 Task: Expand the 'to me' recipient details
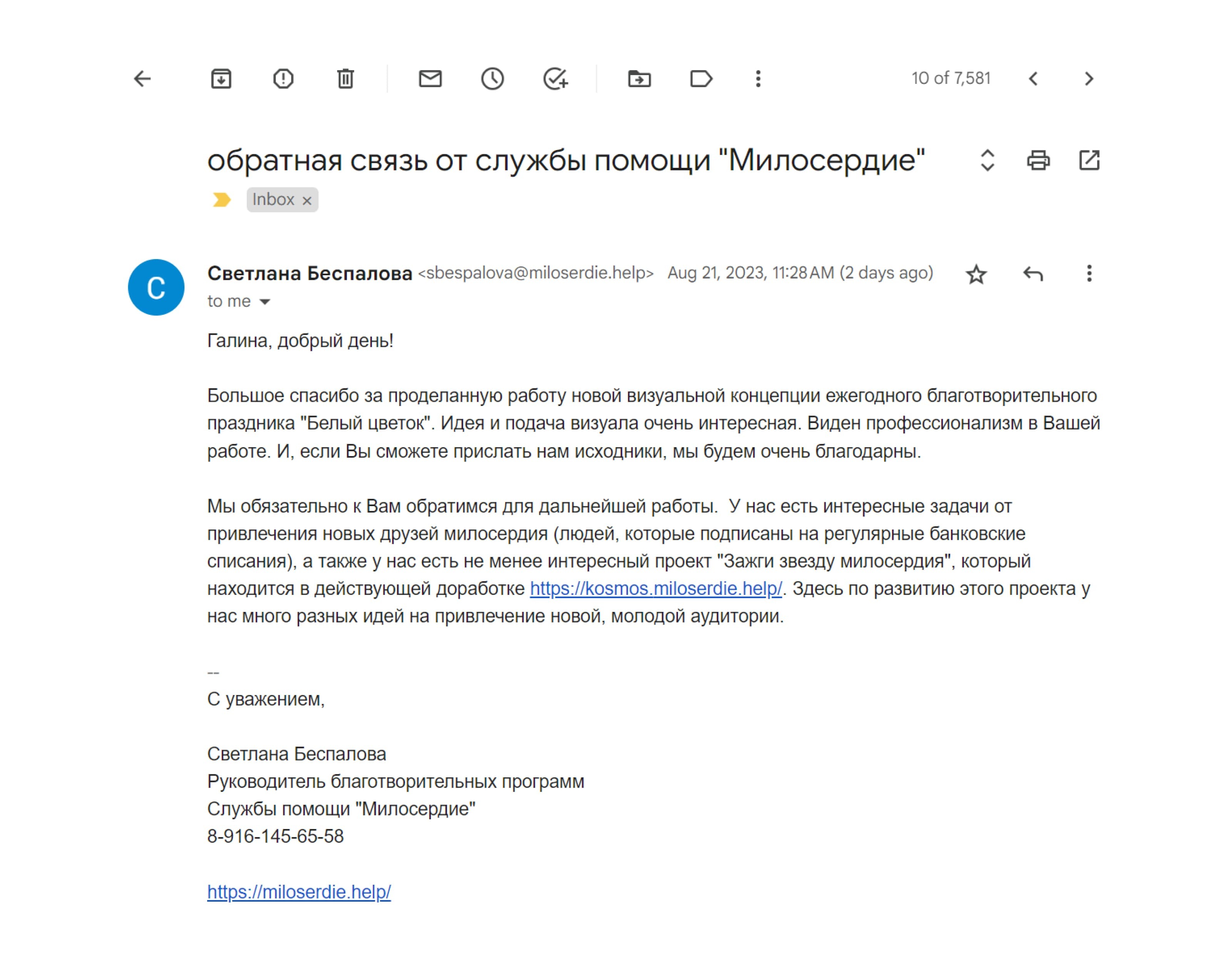(x=264, y=302)
